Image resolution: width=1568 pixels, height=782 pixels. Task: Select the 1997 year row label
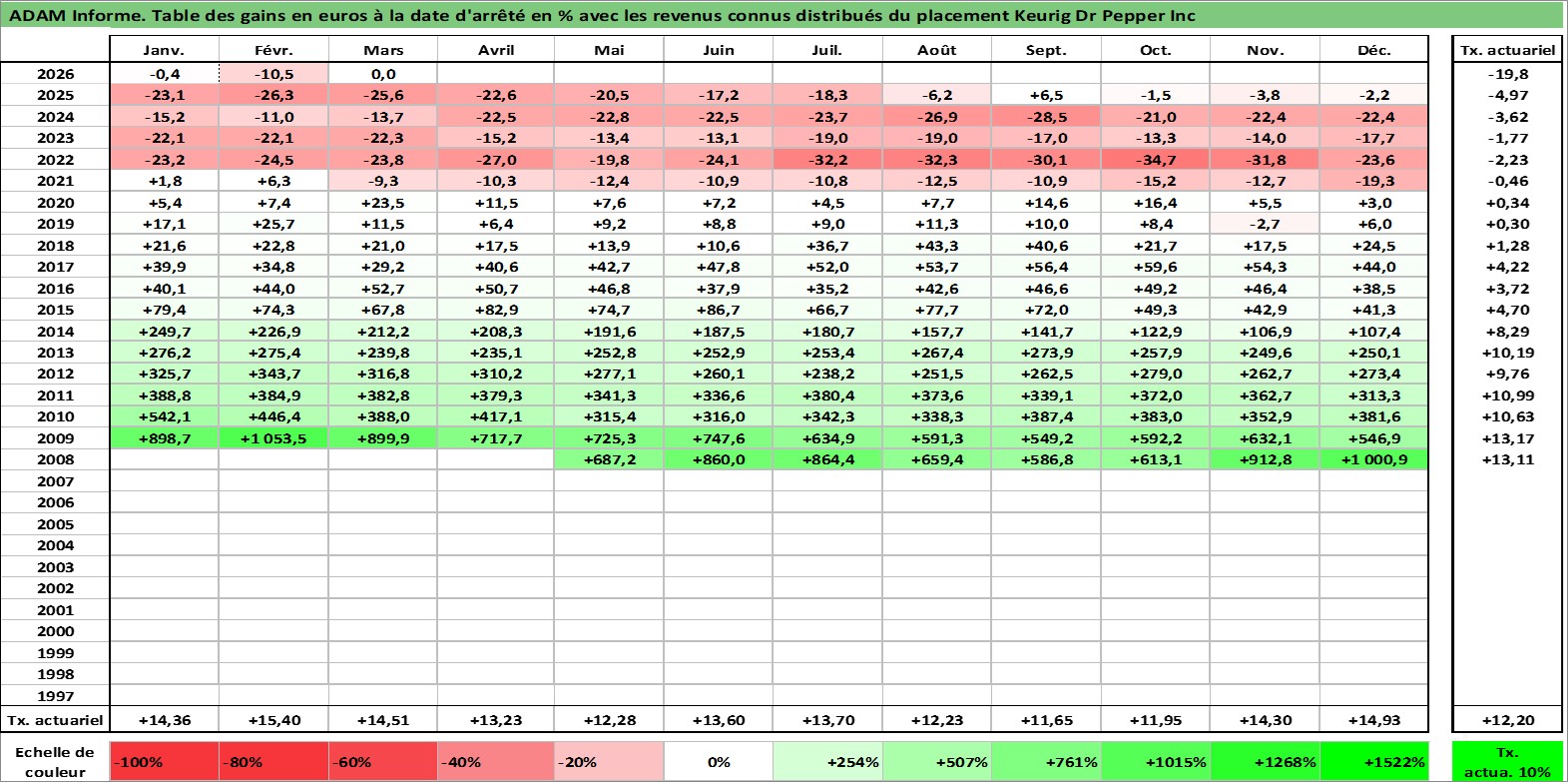coord(55,696)
